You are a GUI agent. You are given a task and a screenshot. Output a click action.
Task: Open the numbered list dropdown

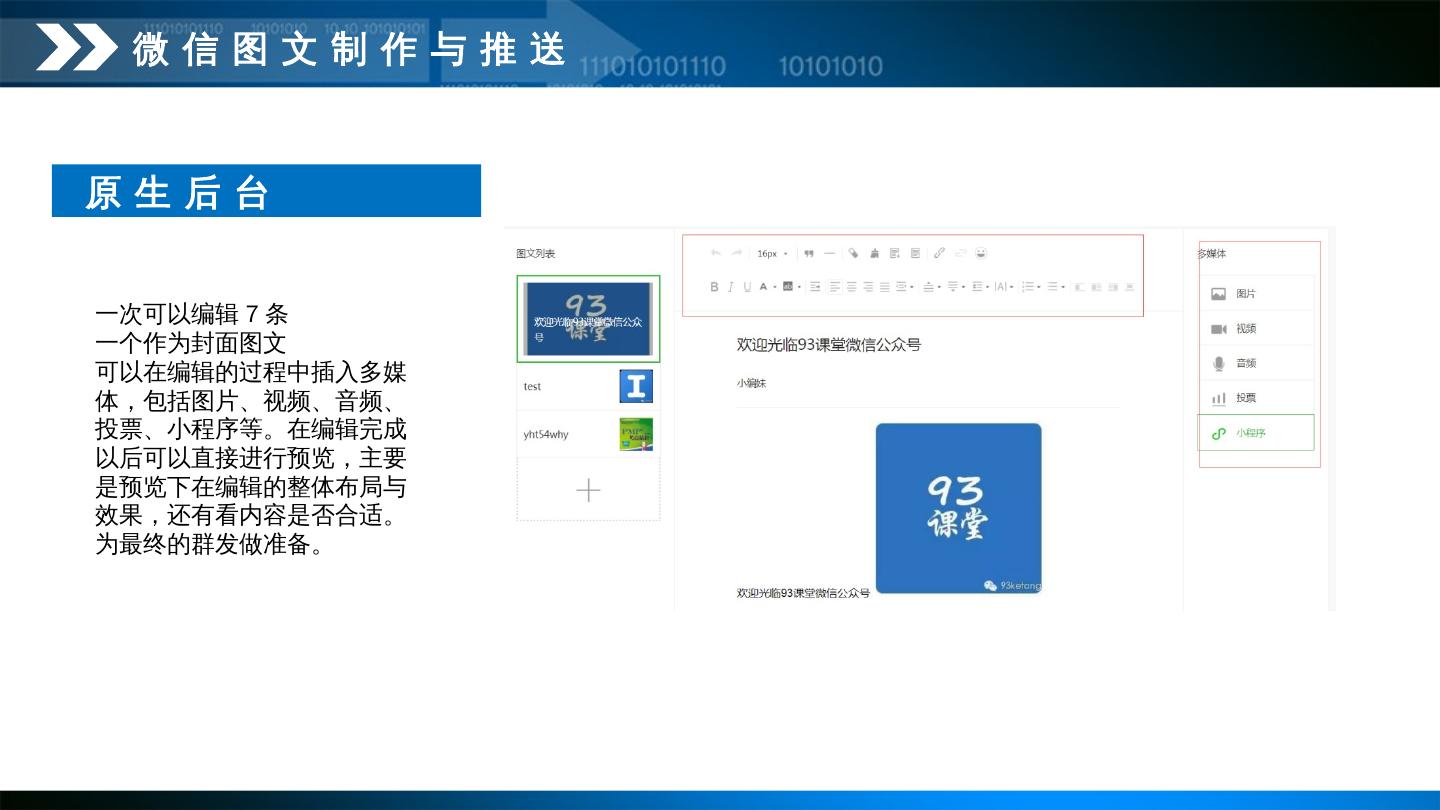[x=1031, y=287]
